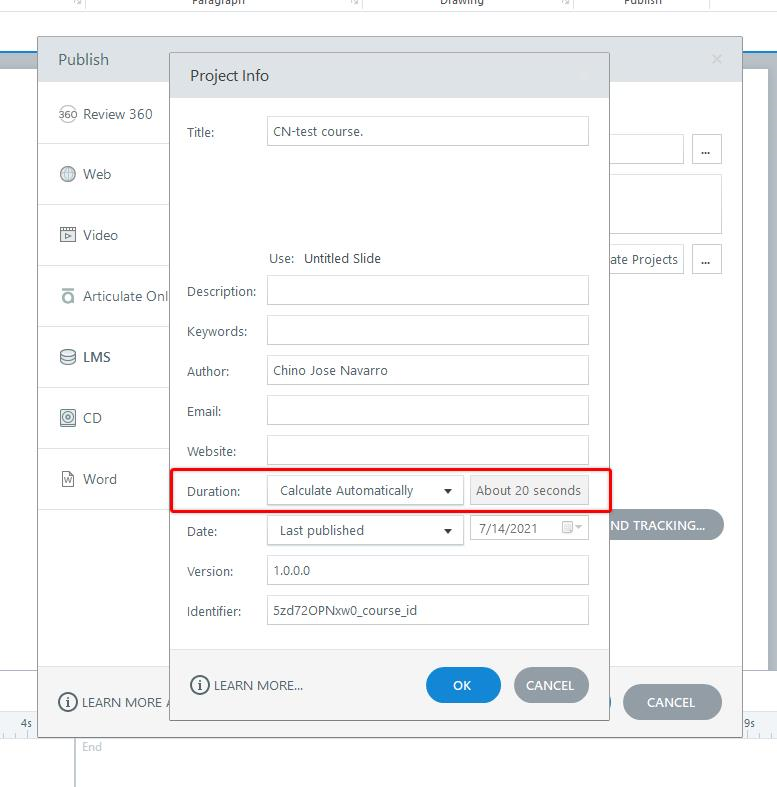This screenshot has width=777, height=787.
Task: Click the About 20 seconds duration box
Action: coord(529,490)
